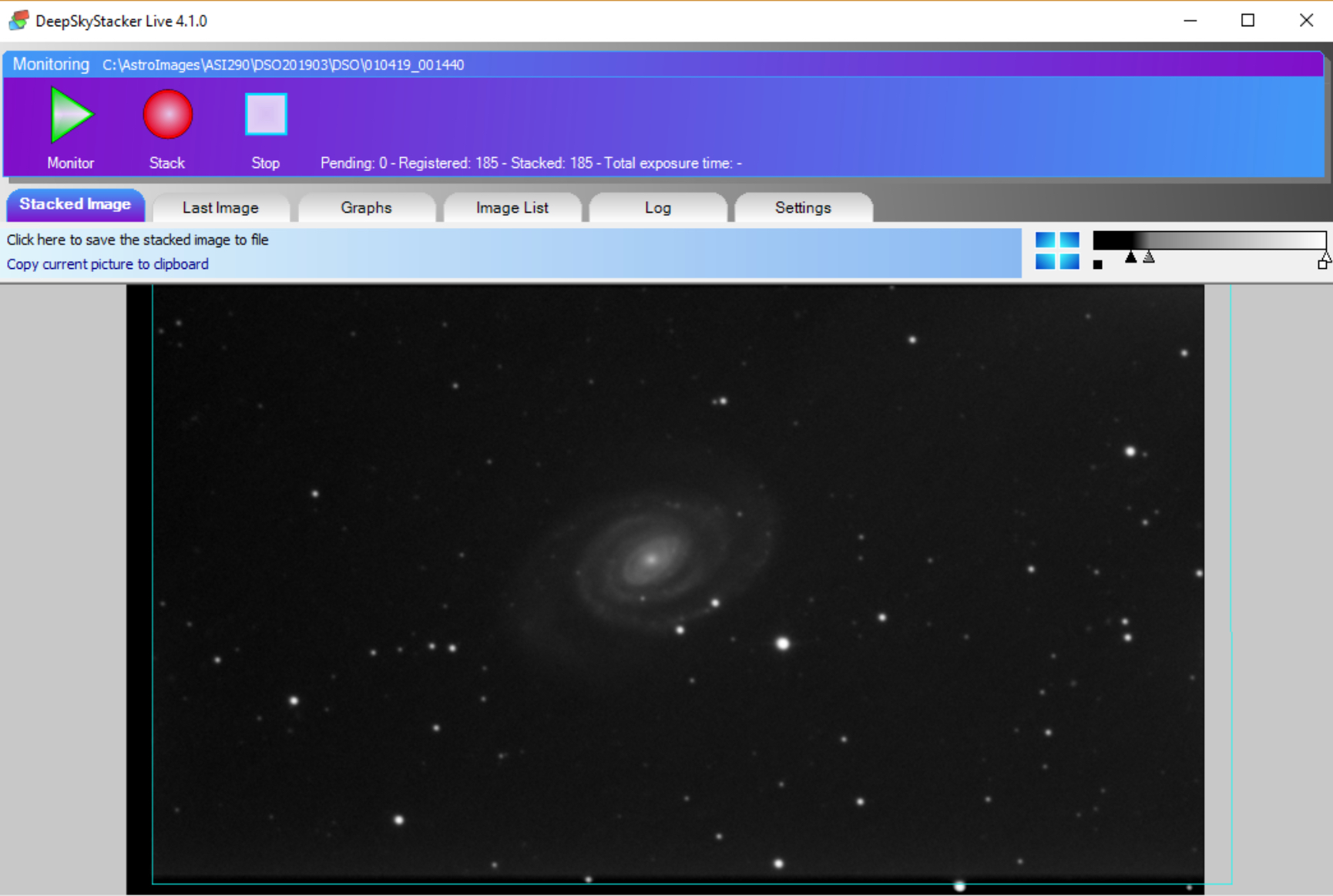Select the black point triangle marker

pos(1130,257)
